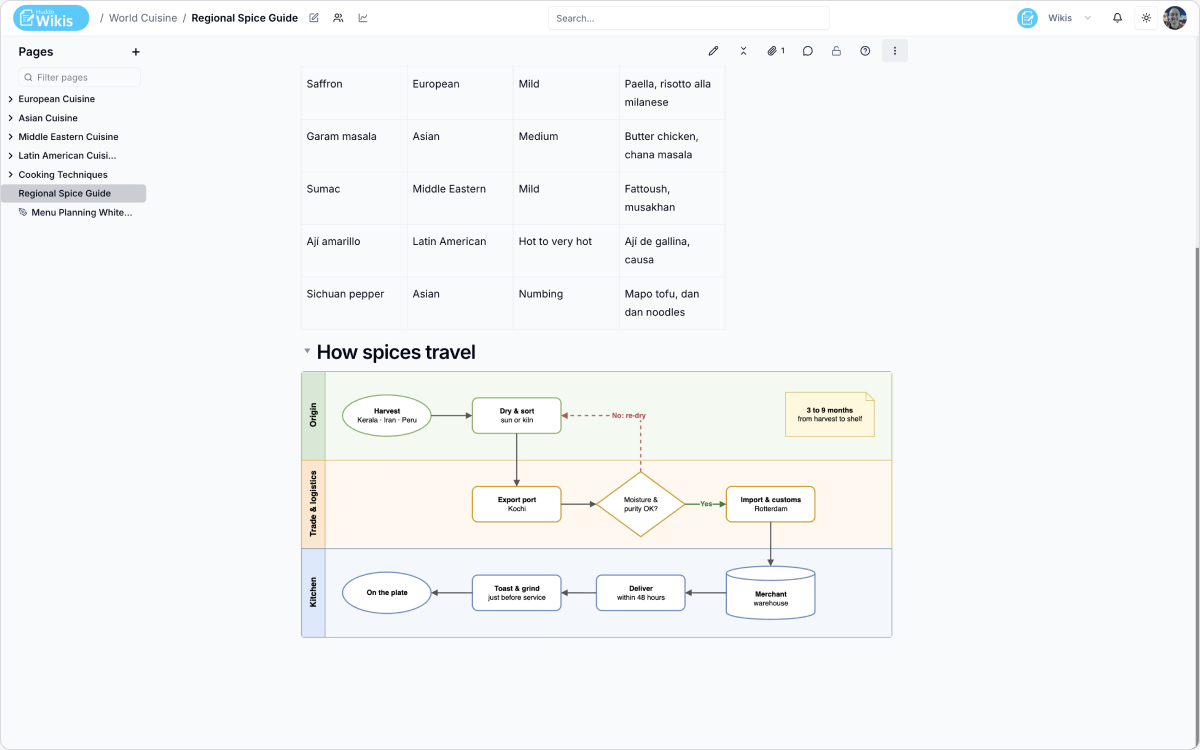Click the Wikis app icon in the header

coord(1027,18)
